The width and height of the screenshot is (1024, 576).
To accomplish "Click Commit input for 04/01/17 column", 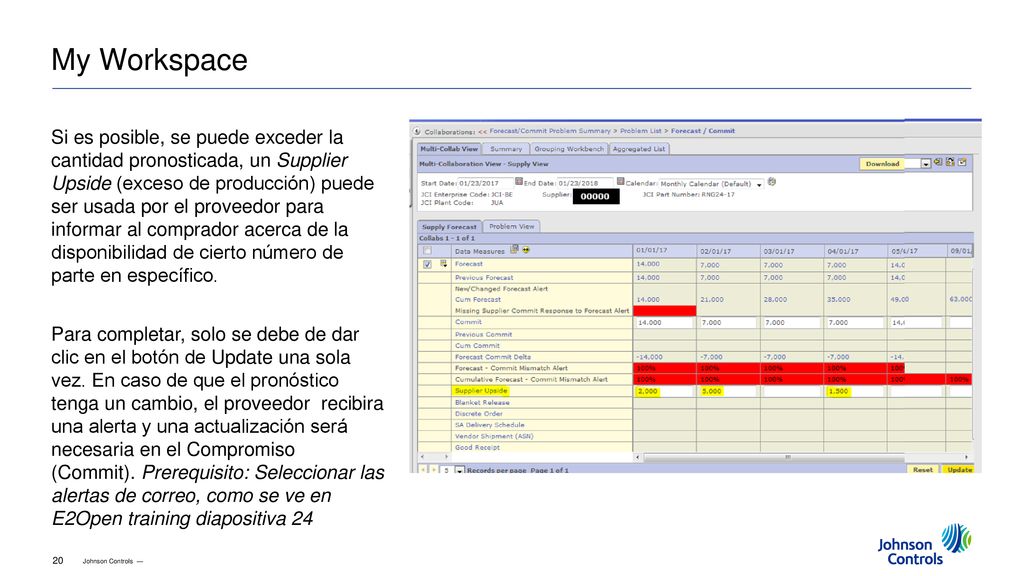I will 855,323.
